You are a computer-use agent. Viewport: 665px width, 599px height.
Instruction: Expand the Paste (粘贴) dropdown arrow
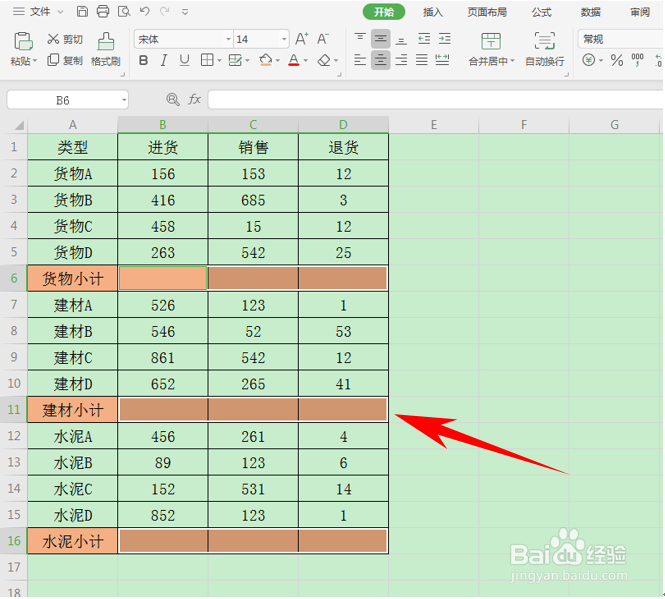coord(35,61)
